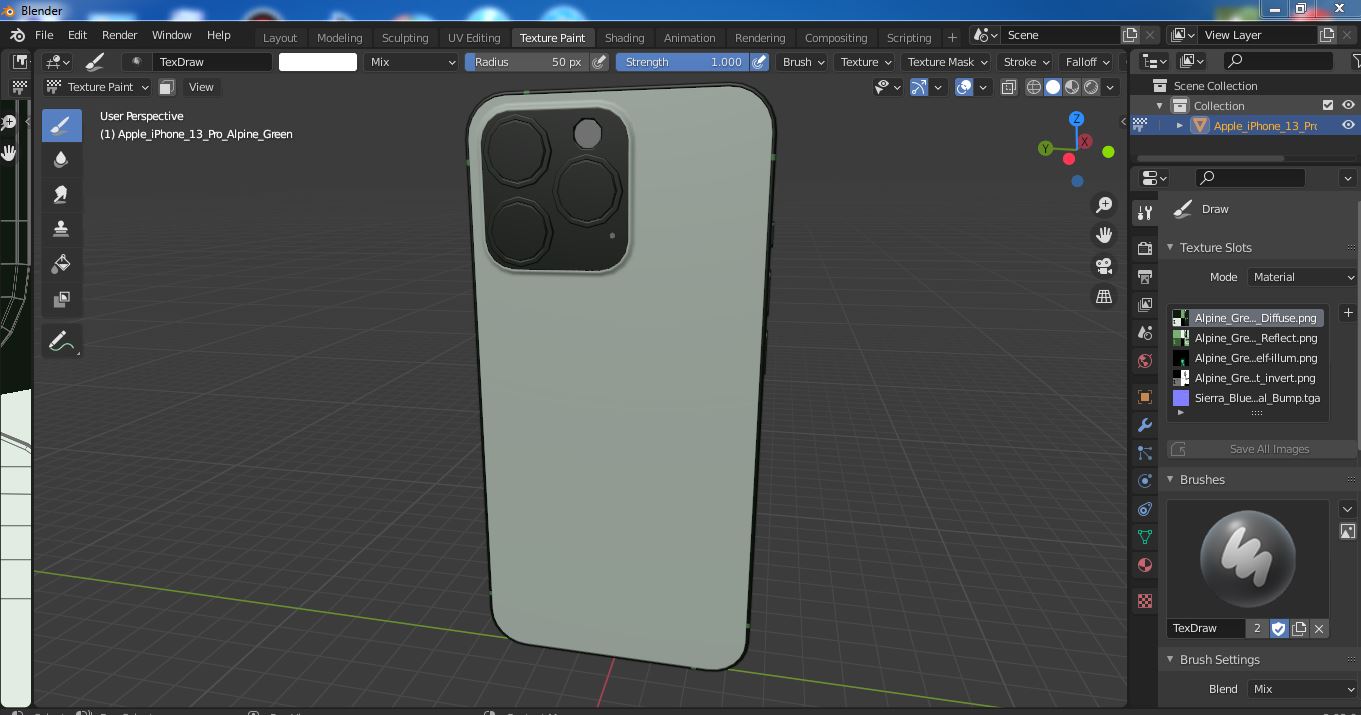The image size is (1361, 715).
Task: Open the Active Tool properties tab
Action: pos(1145,213)
